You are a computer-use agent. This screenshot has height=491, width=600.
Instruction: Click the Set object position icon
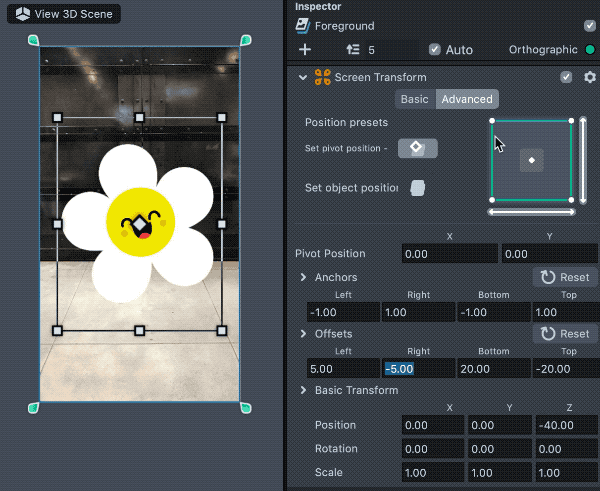[x=417, y=188]
